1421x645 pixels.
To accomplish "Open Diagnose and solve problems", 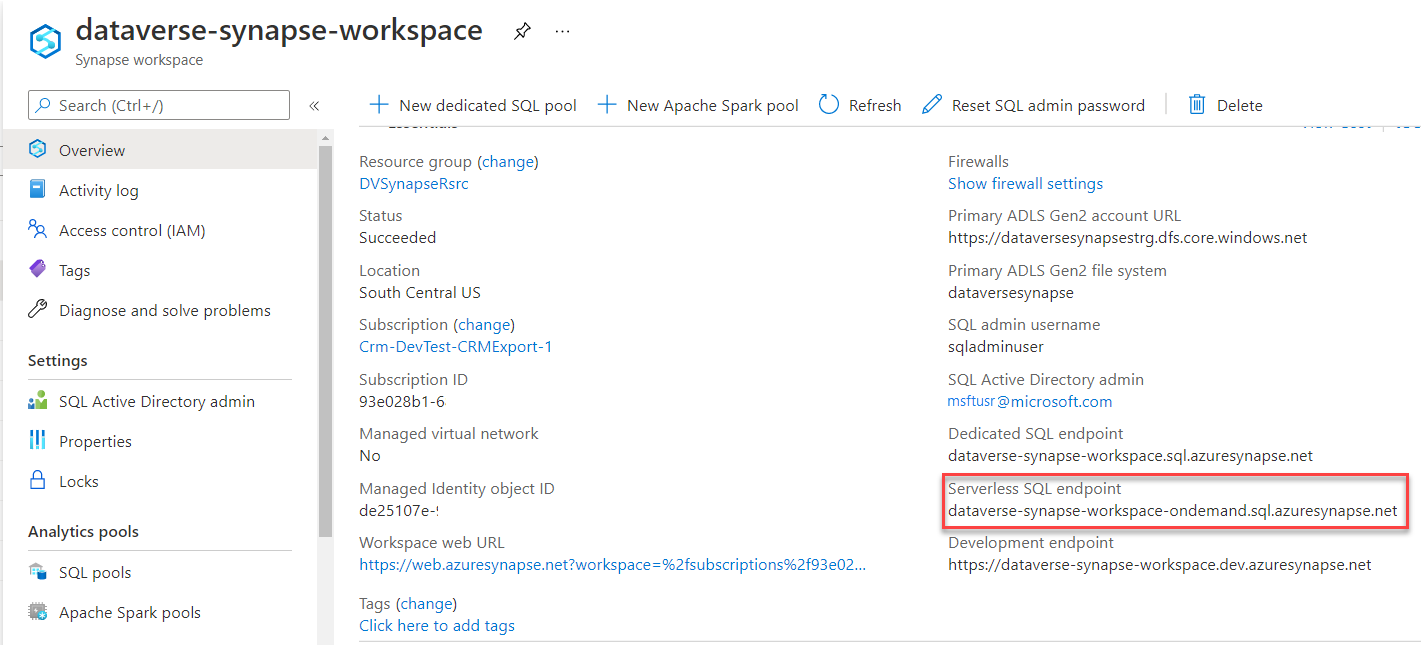I will click(x=38, y=310).
